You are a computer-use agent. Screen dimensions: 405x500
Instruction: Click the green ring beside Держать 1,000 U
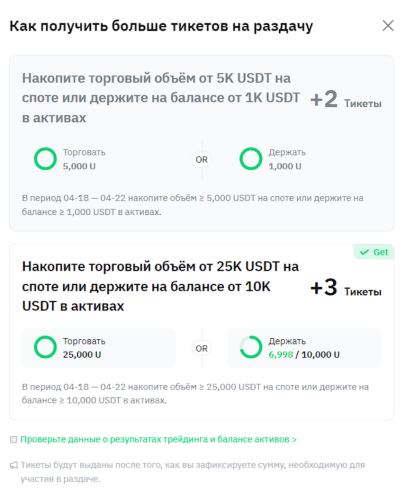point(251,159)
